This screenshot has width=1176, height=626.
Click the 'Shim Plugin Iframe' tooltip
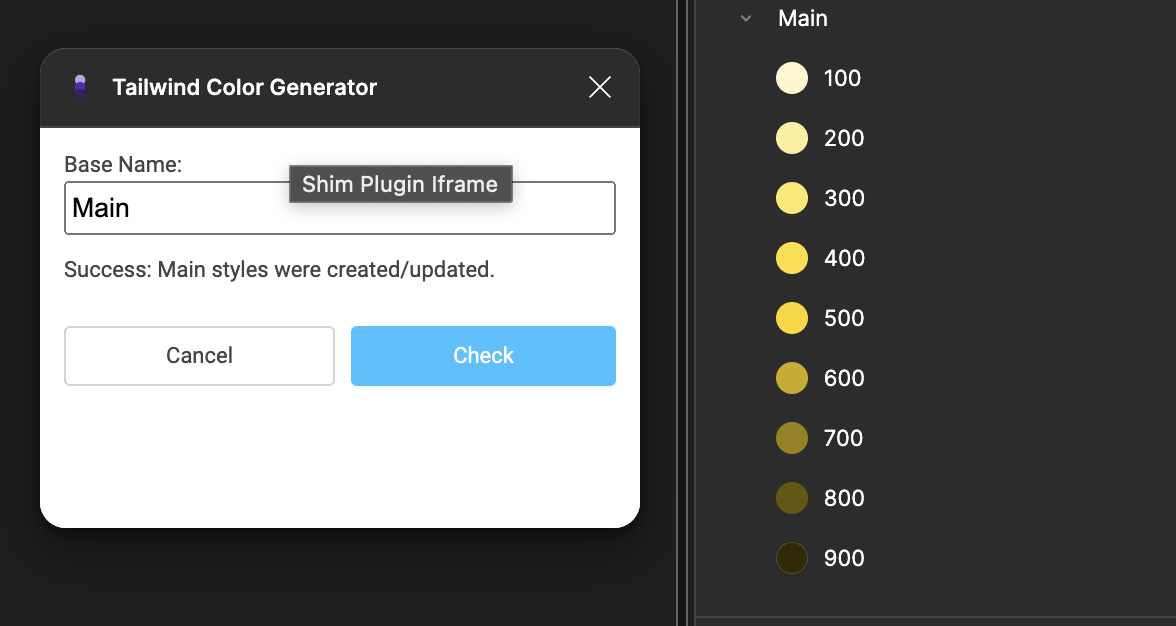click(x=400, y=184)
